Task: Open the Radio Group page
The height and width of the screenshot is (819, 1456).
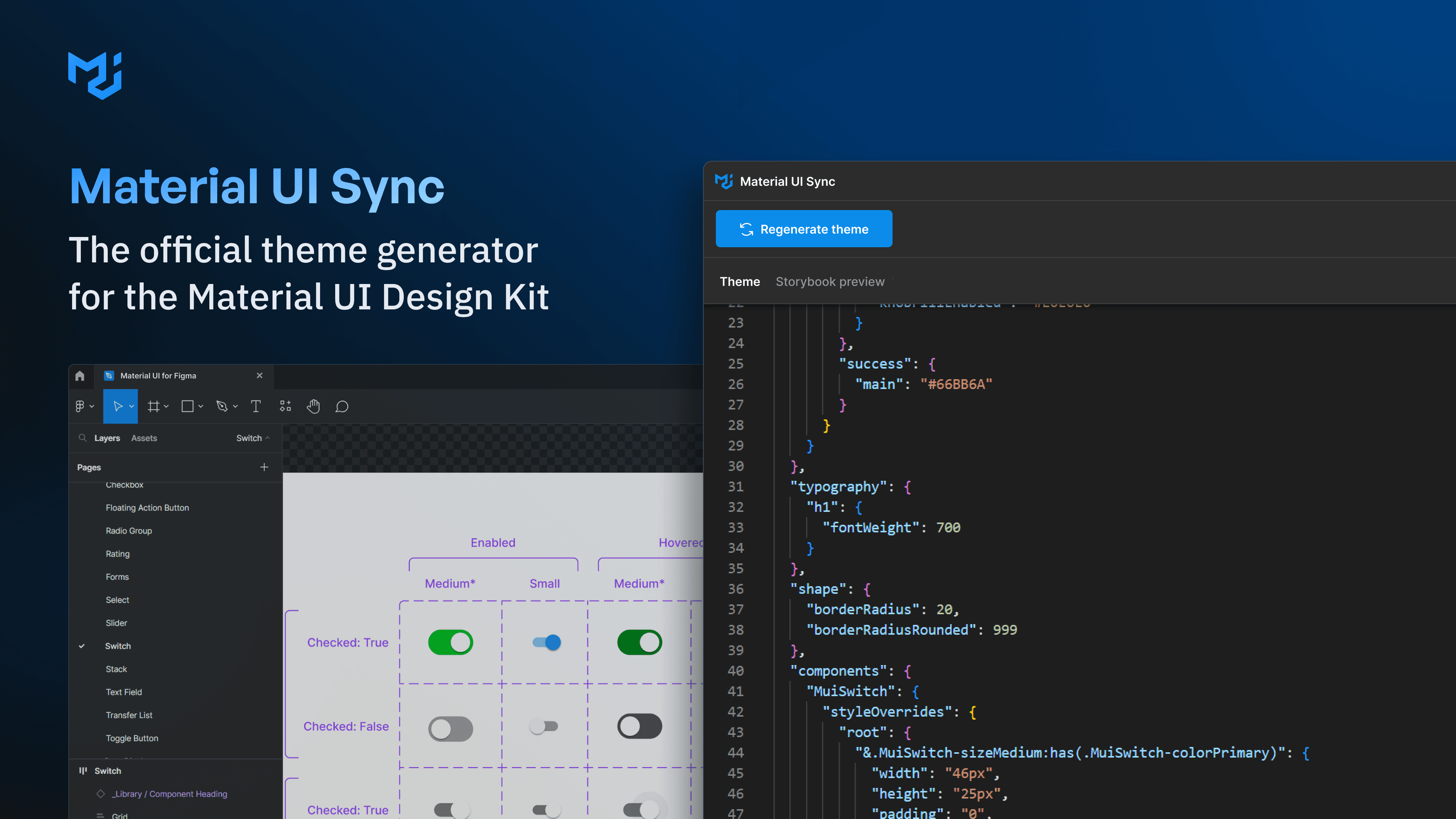Action: [129, 531]
